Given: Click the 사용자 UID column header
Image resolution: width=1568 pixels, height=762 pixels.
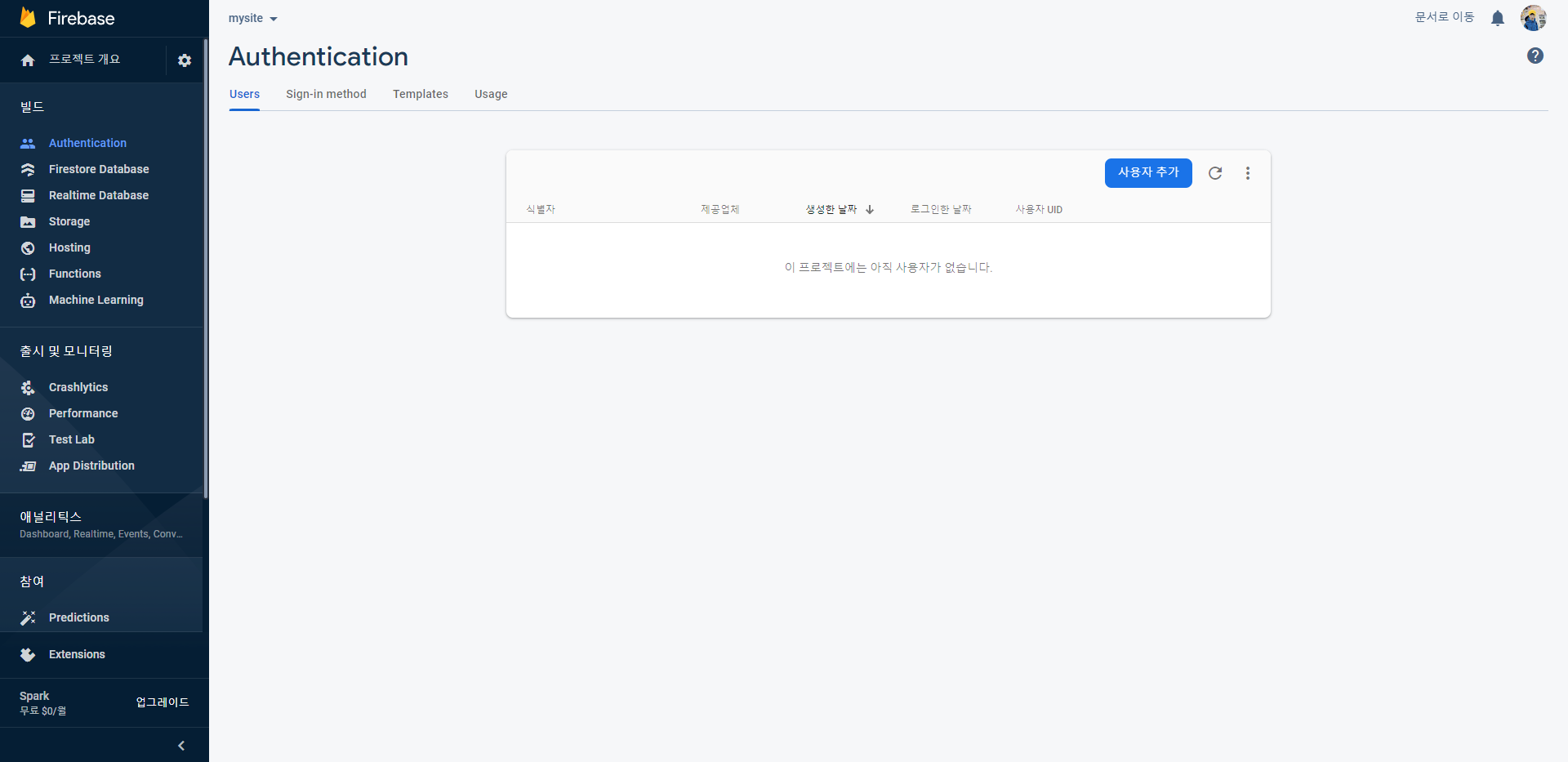Looking at the screenshot, I should tap(1039, 210).
